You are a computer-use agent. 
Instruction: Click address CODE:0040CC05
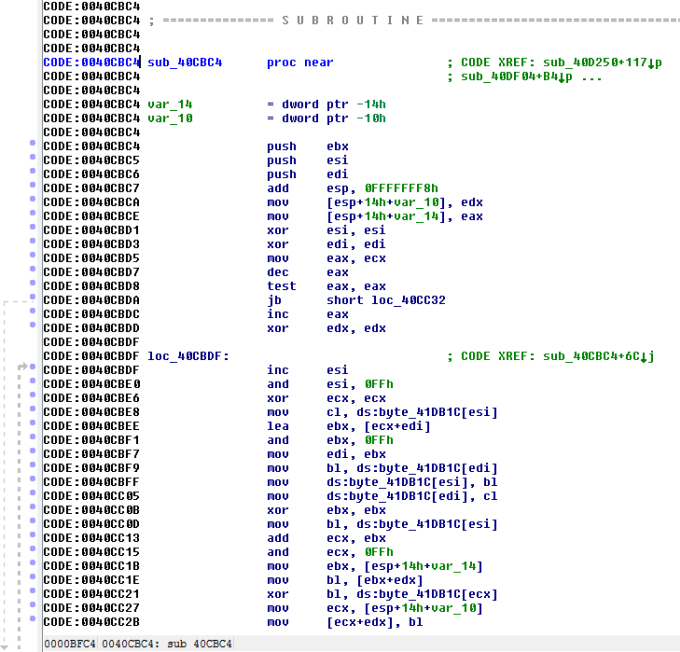point(92,496)
